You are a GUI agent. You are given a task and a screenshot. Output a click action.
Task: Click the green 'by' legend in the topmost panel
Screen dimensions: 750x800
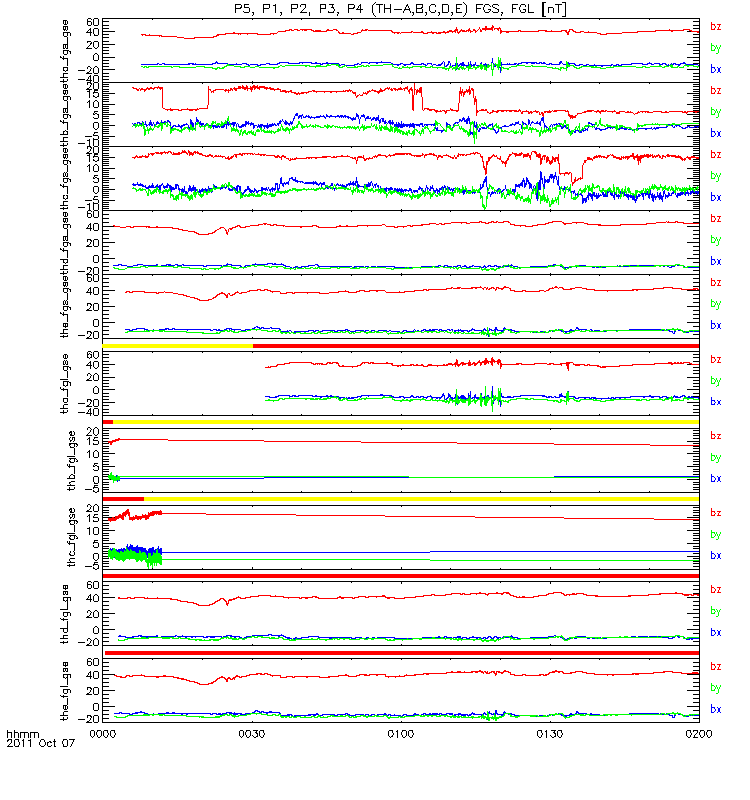[716, 48]
